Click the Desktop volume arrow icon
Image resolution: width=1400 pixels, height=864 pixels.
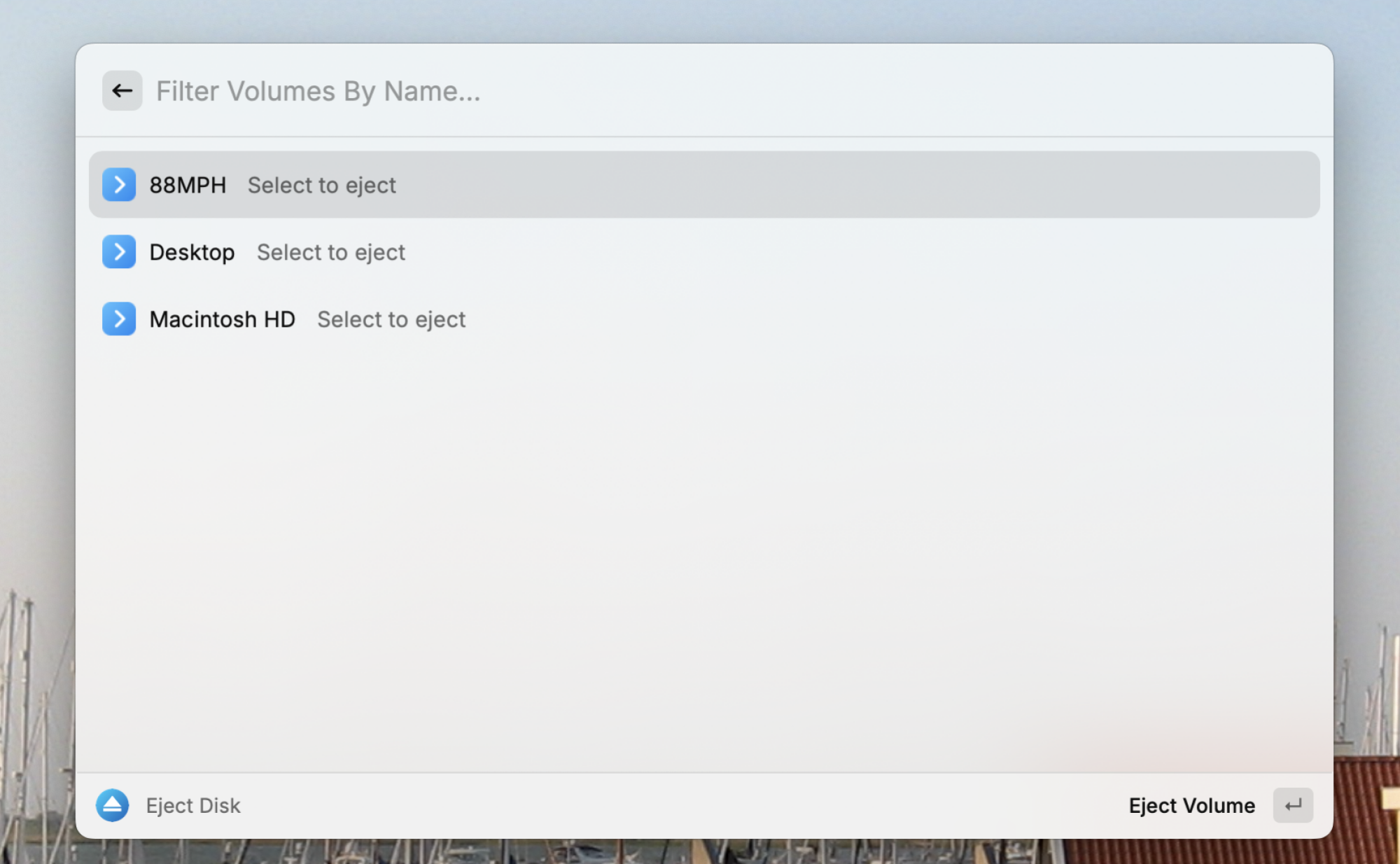[118, 251]
